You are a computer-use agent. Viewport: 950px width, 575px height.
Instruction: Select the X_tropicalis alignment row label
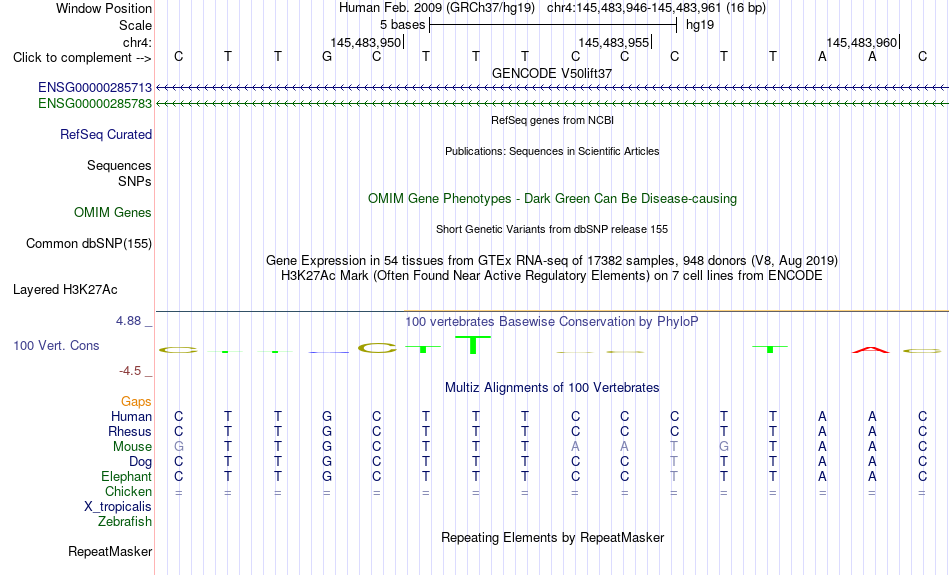pos(118,507)
